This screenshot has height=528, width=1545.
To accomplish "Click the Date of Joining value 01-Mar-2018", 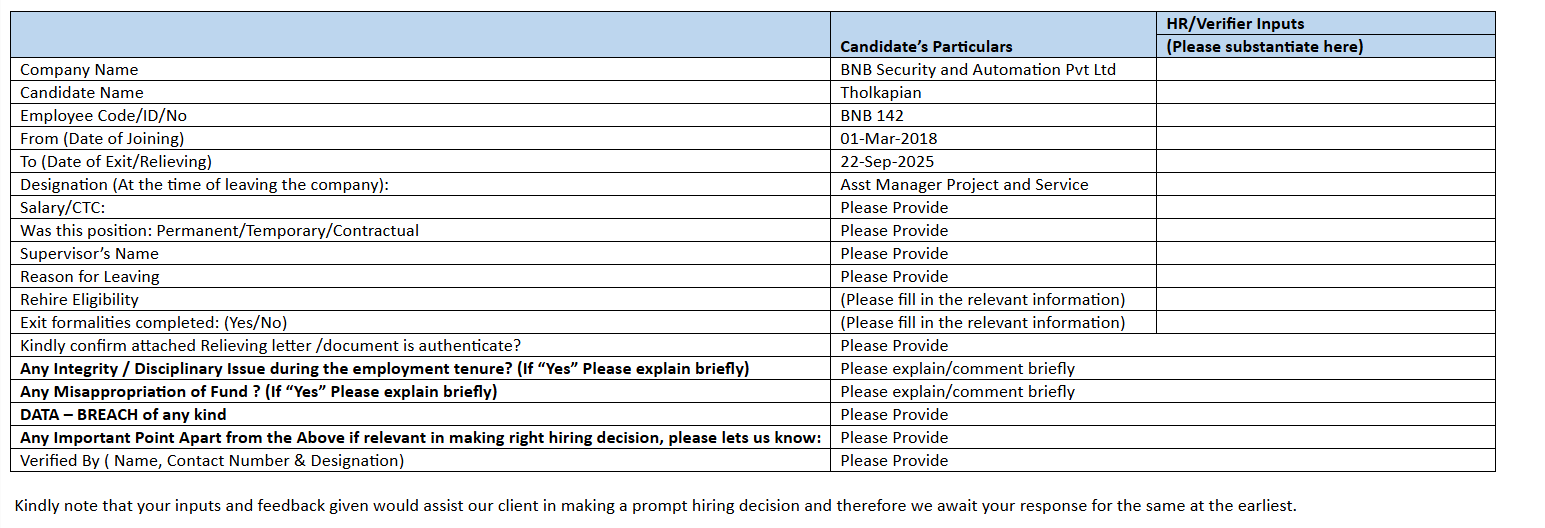I will click(889, 139).
